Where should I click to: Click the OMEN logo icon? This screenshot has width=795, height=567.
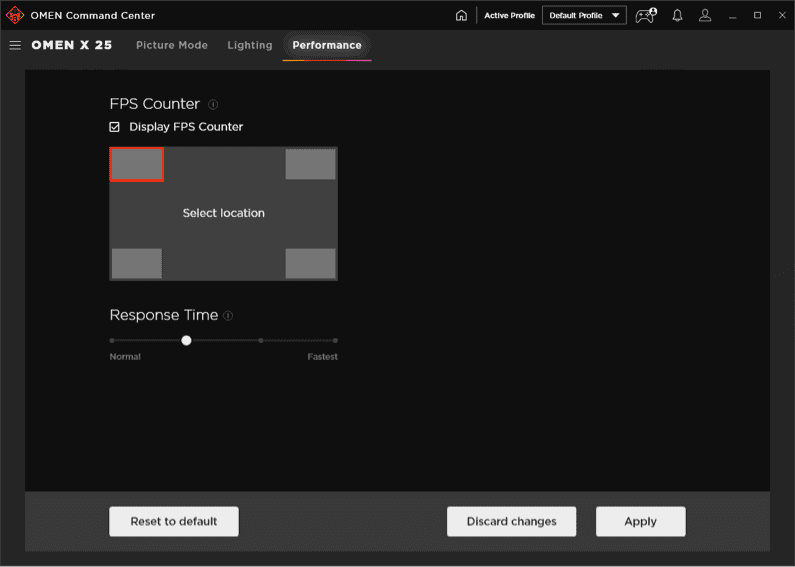[x=14, y=15]
